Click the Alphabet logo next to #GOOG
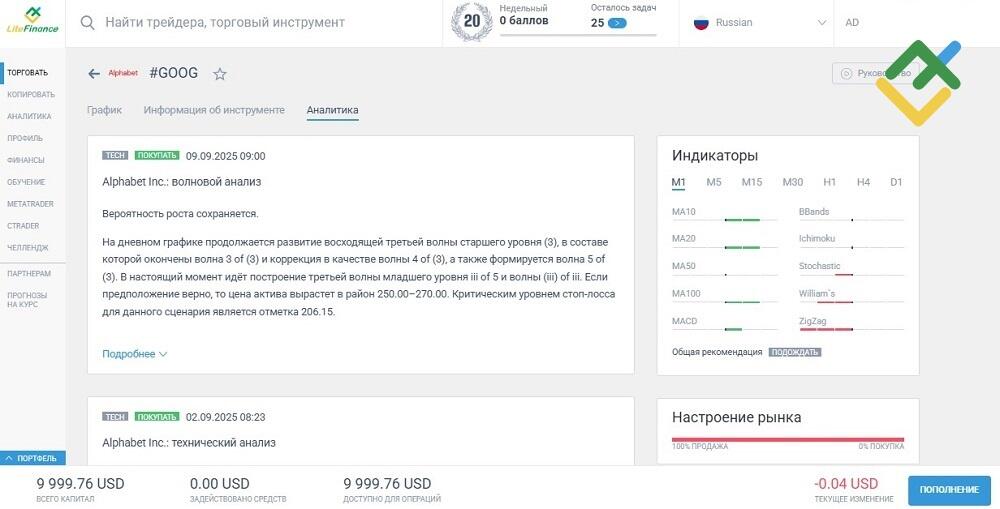 click(123, 73)
